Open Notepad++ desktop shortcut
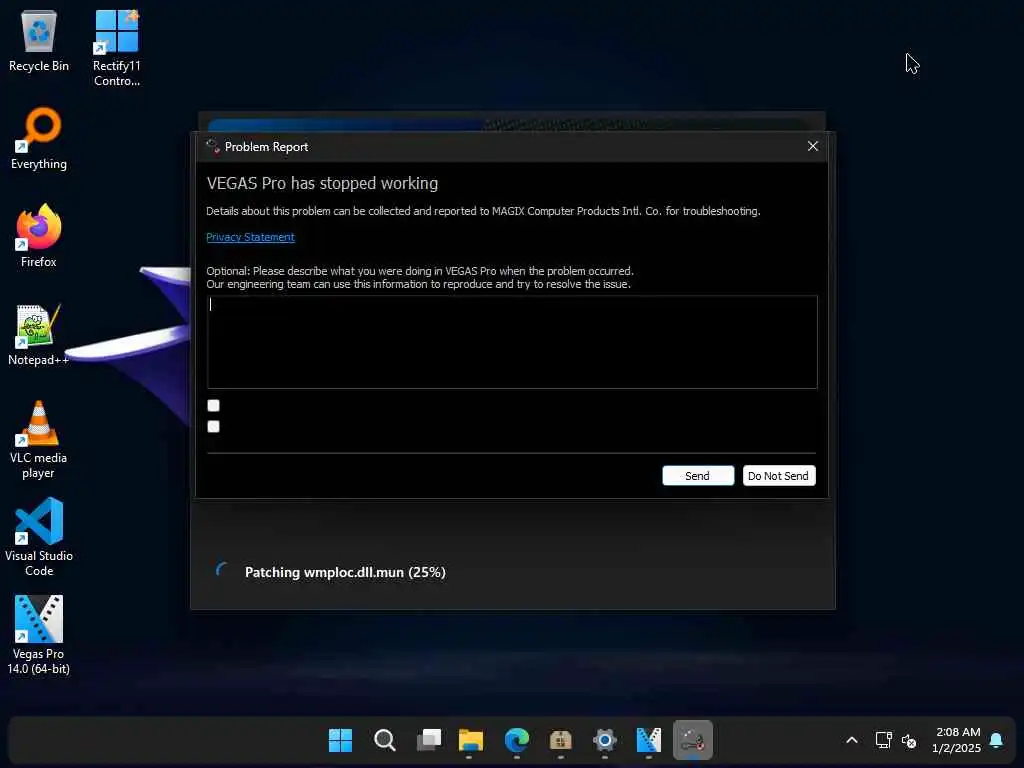1024x768 pixels. click(39, 334)
